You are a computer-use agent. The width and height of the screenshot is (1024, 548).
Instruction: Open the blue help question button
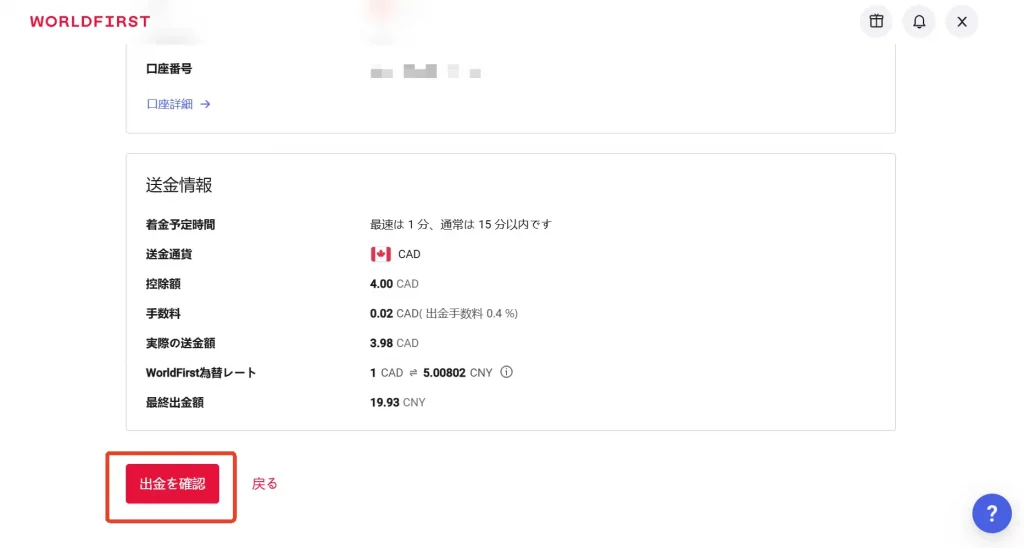coord(991,513)
